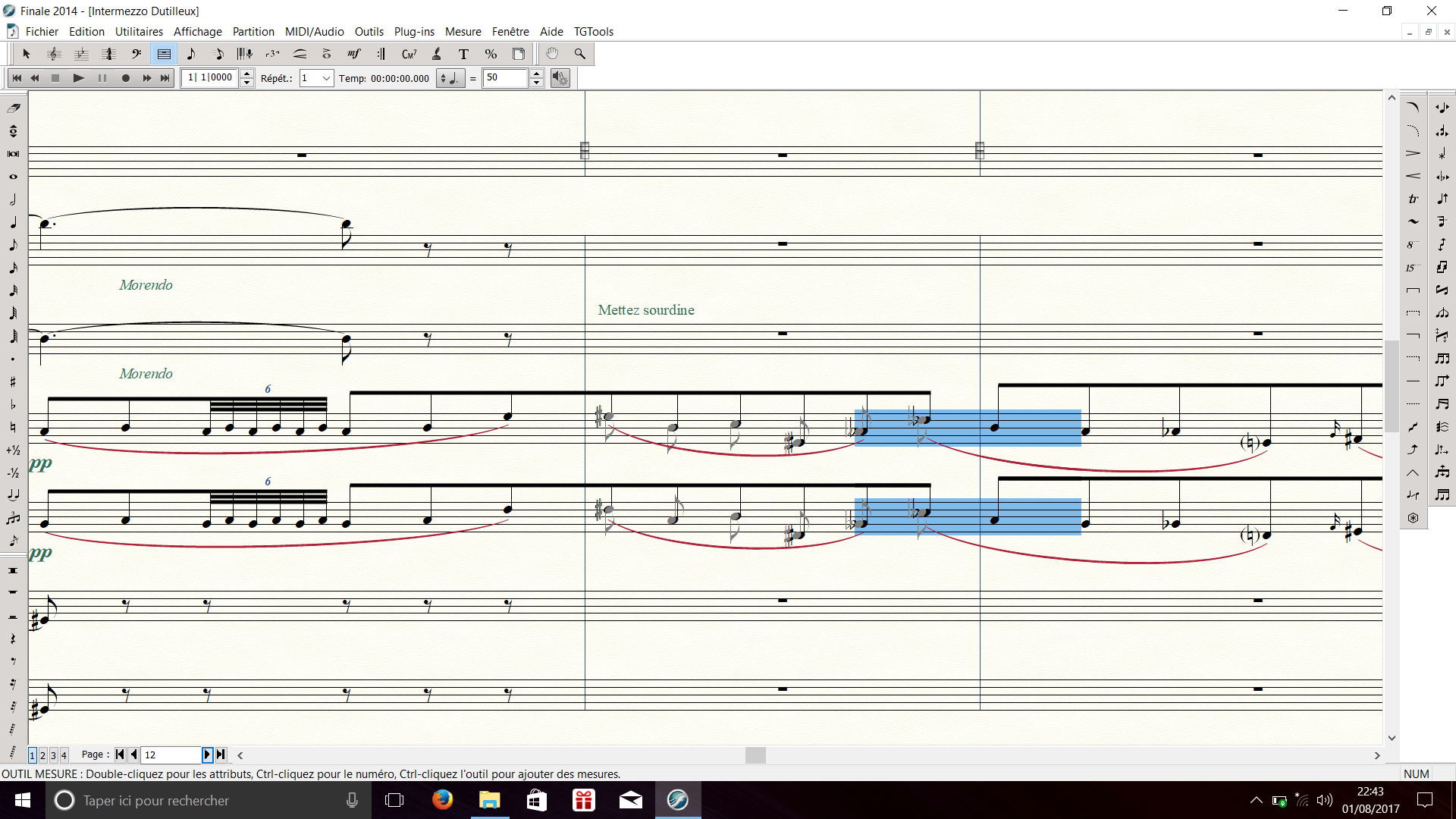Activate the Text tool
The height and width of the screenshot is (819, 1456).
point(463,54)
